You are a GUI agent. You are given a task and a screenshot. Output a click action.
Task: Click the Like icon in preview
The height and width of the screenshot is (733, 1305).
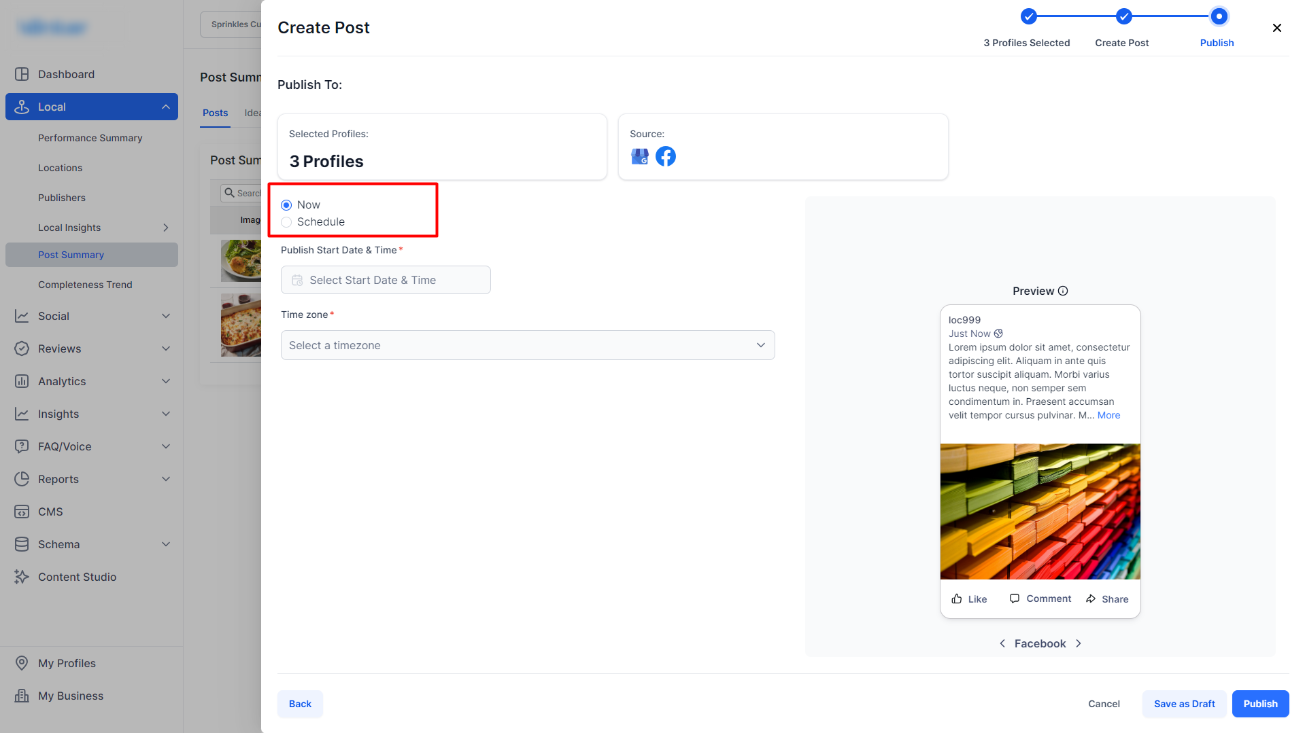pos(957,599)
